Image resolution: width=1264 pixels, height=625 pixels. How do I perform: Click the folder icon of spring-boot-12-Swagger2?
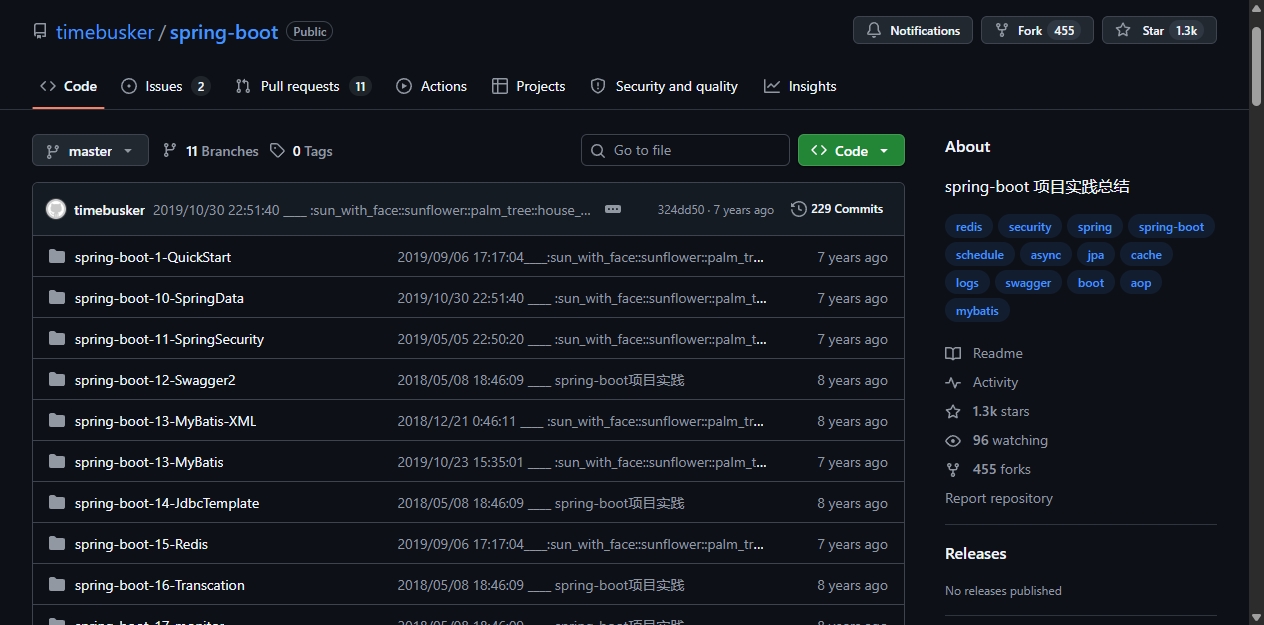56,380
